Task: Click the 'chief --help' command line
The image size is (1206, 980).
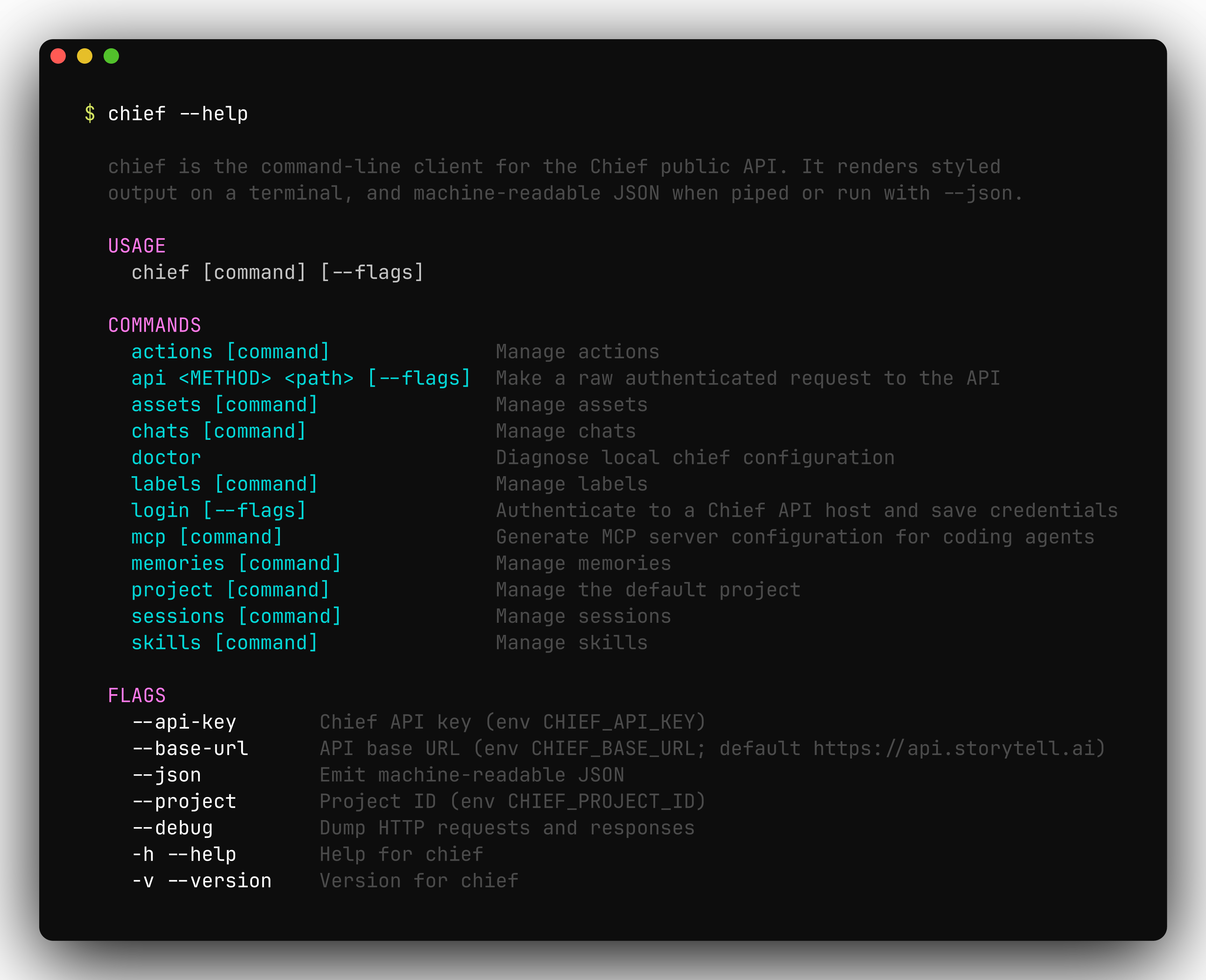Action: click(178, 113)
